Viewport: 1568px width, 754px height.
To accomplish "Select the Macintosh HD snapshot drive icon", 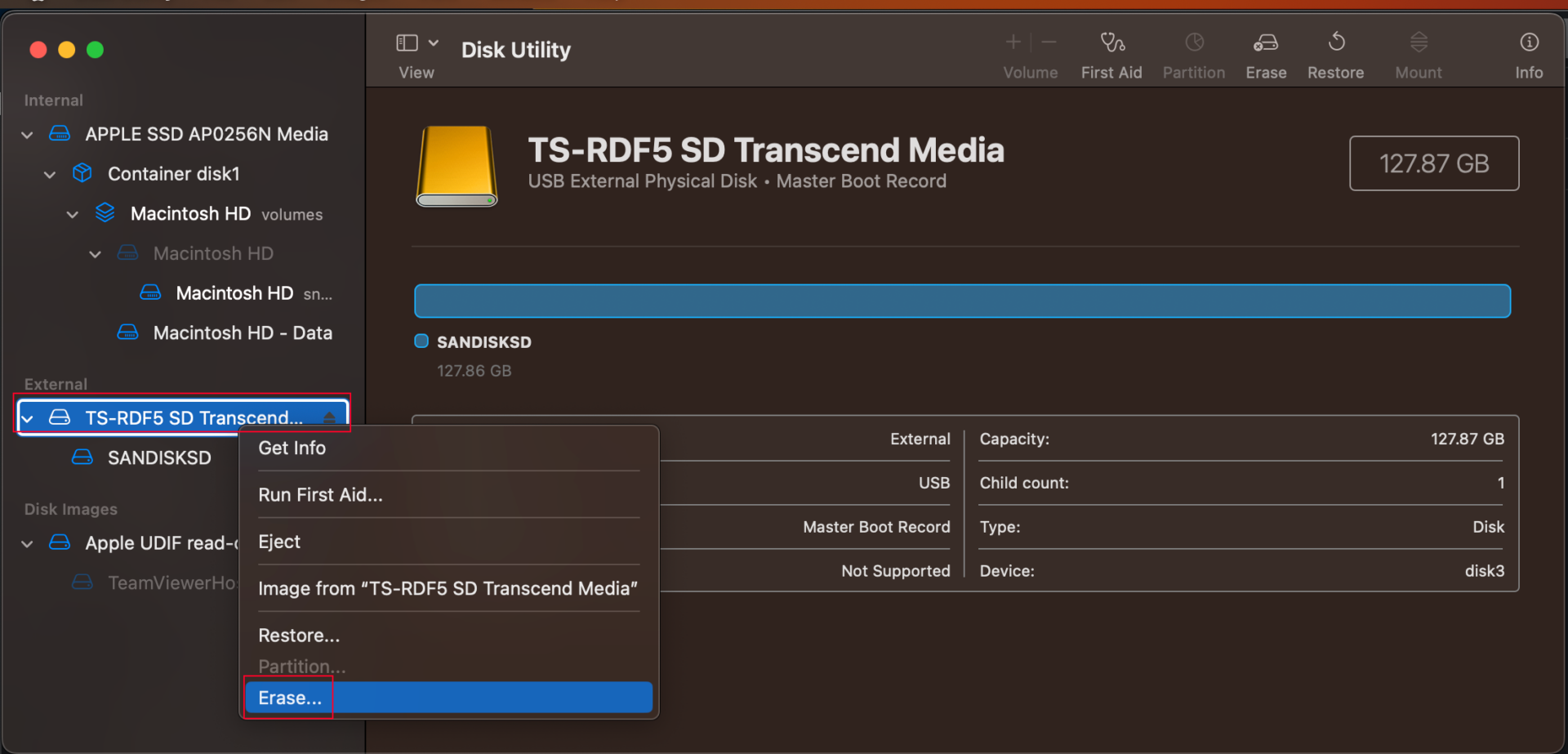I will point(150,292).
